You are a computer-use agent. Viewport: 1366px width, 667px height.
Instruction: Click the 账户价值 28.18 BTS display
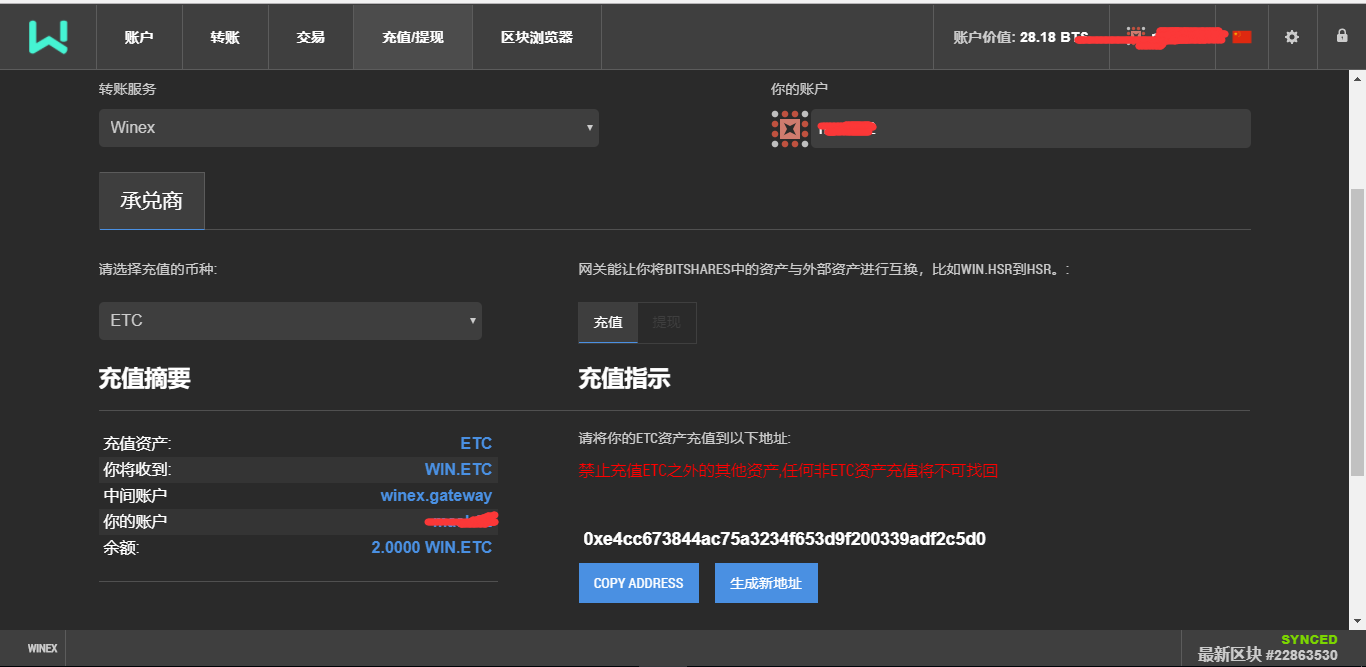[1021, 37]
